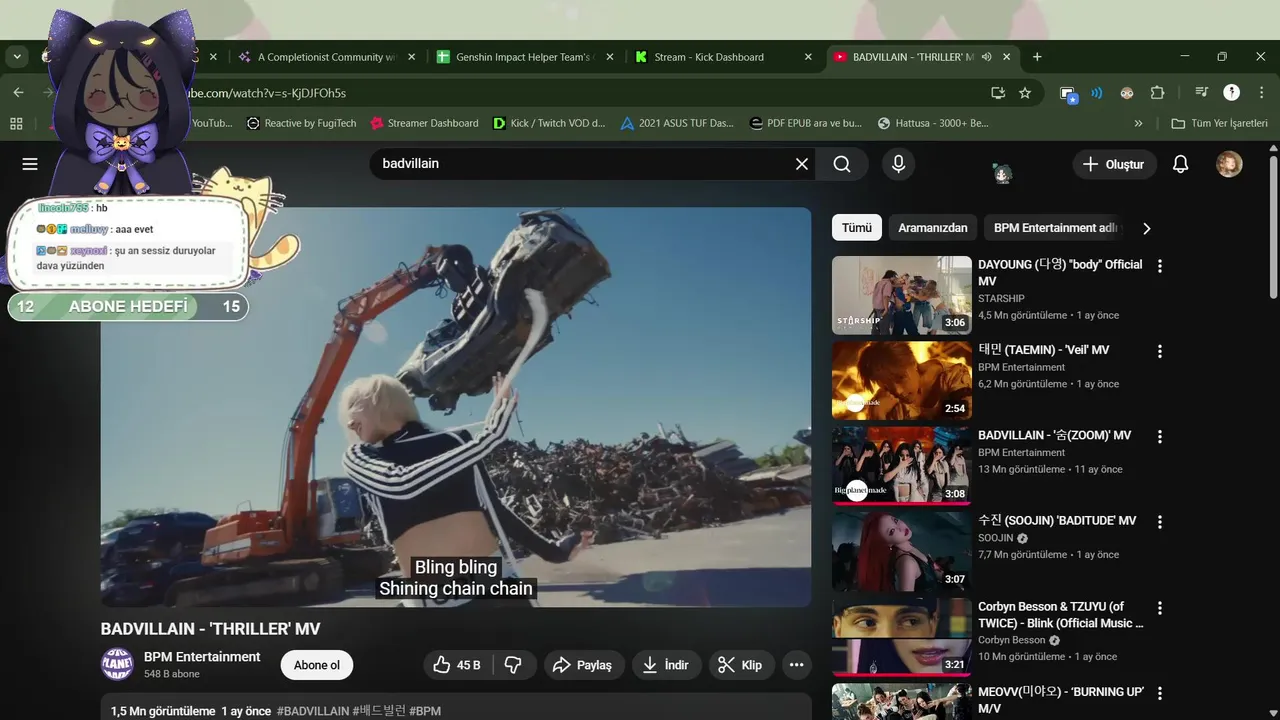Open Chrome three-dot menu
The height and width of the screenshot is (720, 1280).
pyautogui.click(x=1260, y=93)
